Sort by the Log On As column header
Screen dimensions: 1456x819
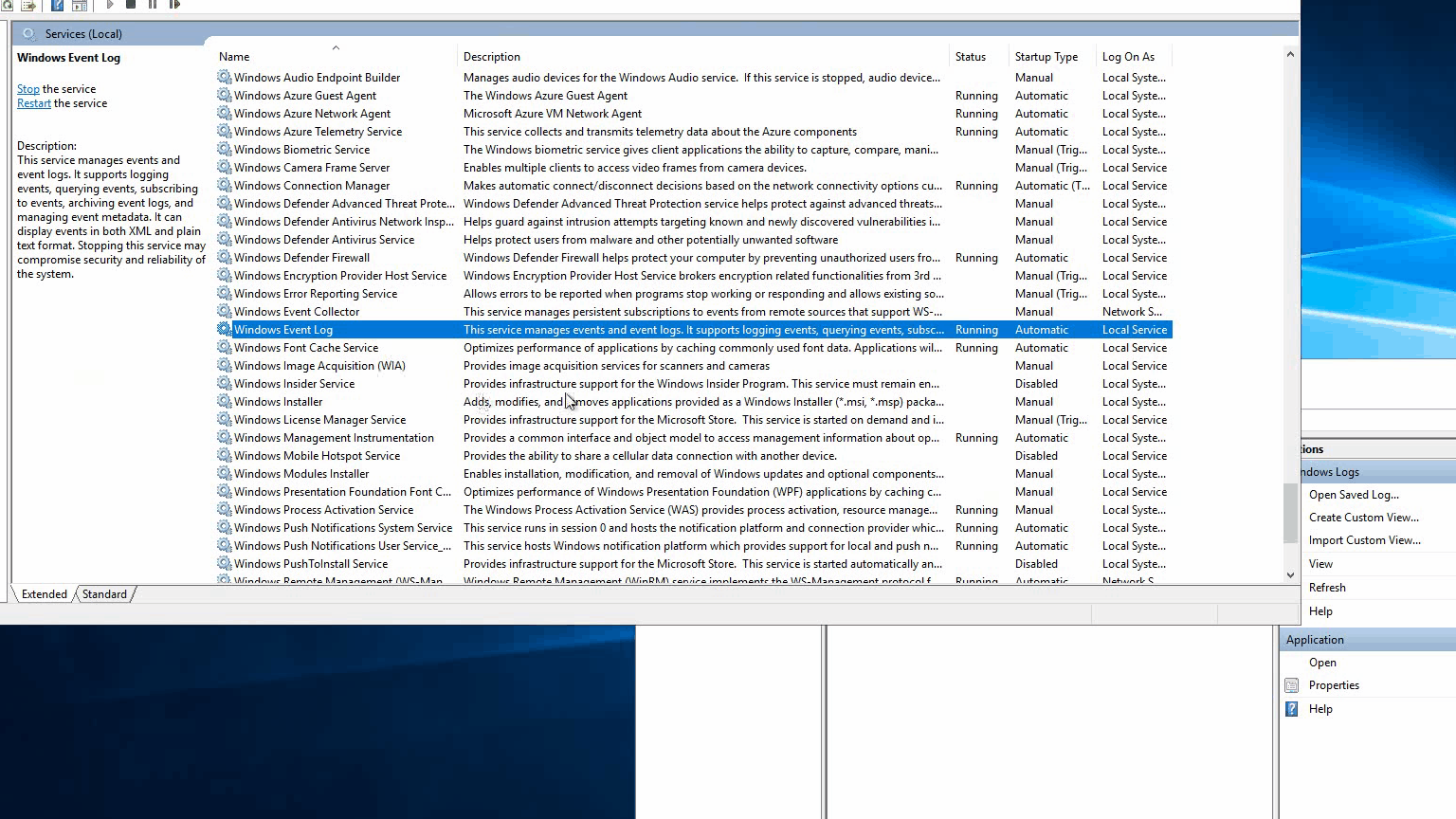(1135, 57)
